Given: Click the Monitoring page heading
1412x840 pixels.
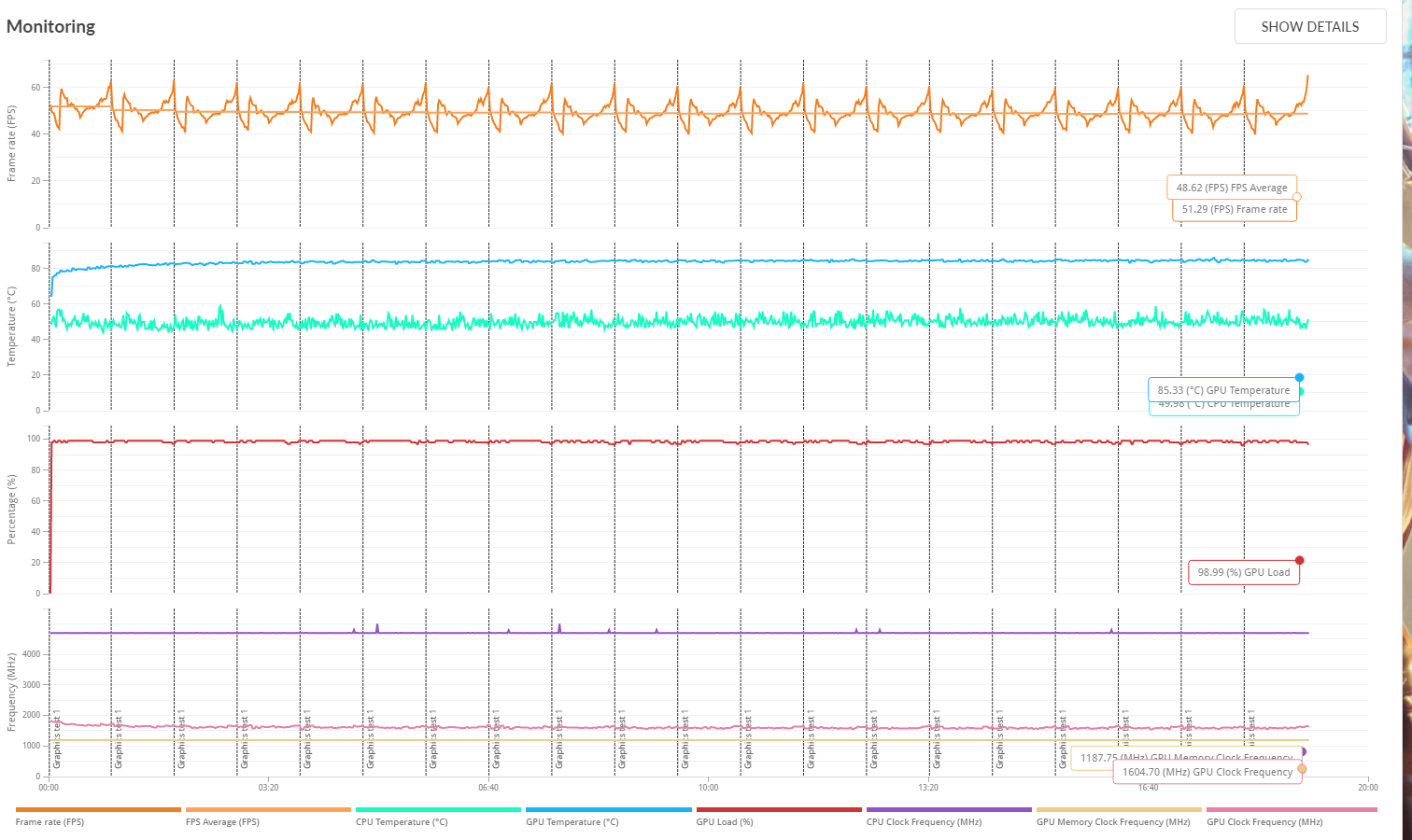Looking at the screenshot, I should click(x=50, y=26).
